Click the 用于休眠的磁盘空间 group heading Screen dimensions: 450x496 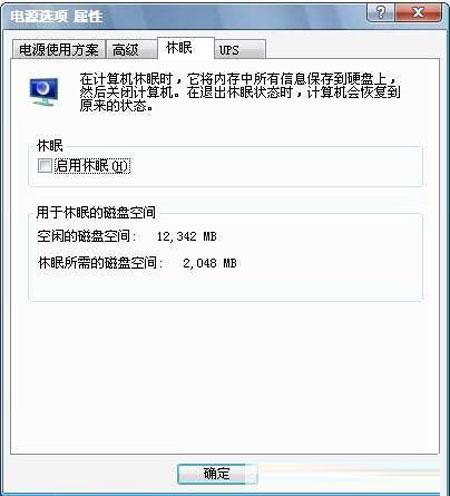click(96, 212)
